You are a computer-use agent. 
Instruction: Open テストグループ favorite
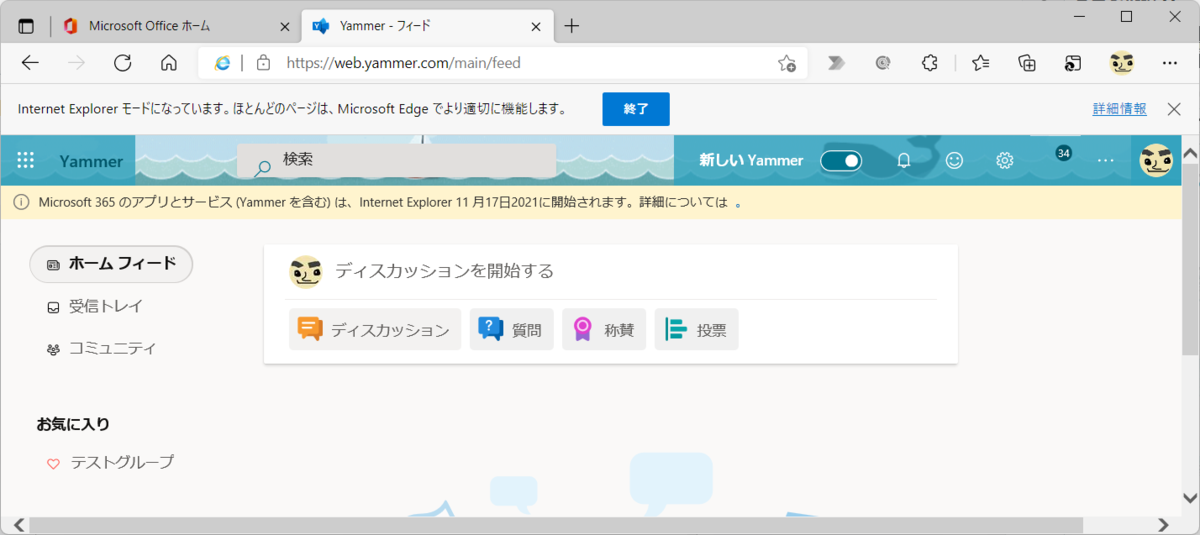pos(111,462)
